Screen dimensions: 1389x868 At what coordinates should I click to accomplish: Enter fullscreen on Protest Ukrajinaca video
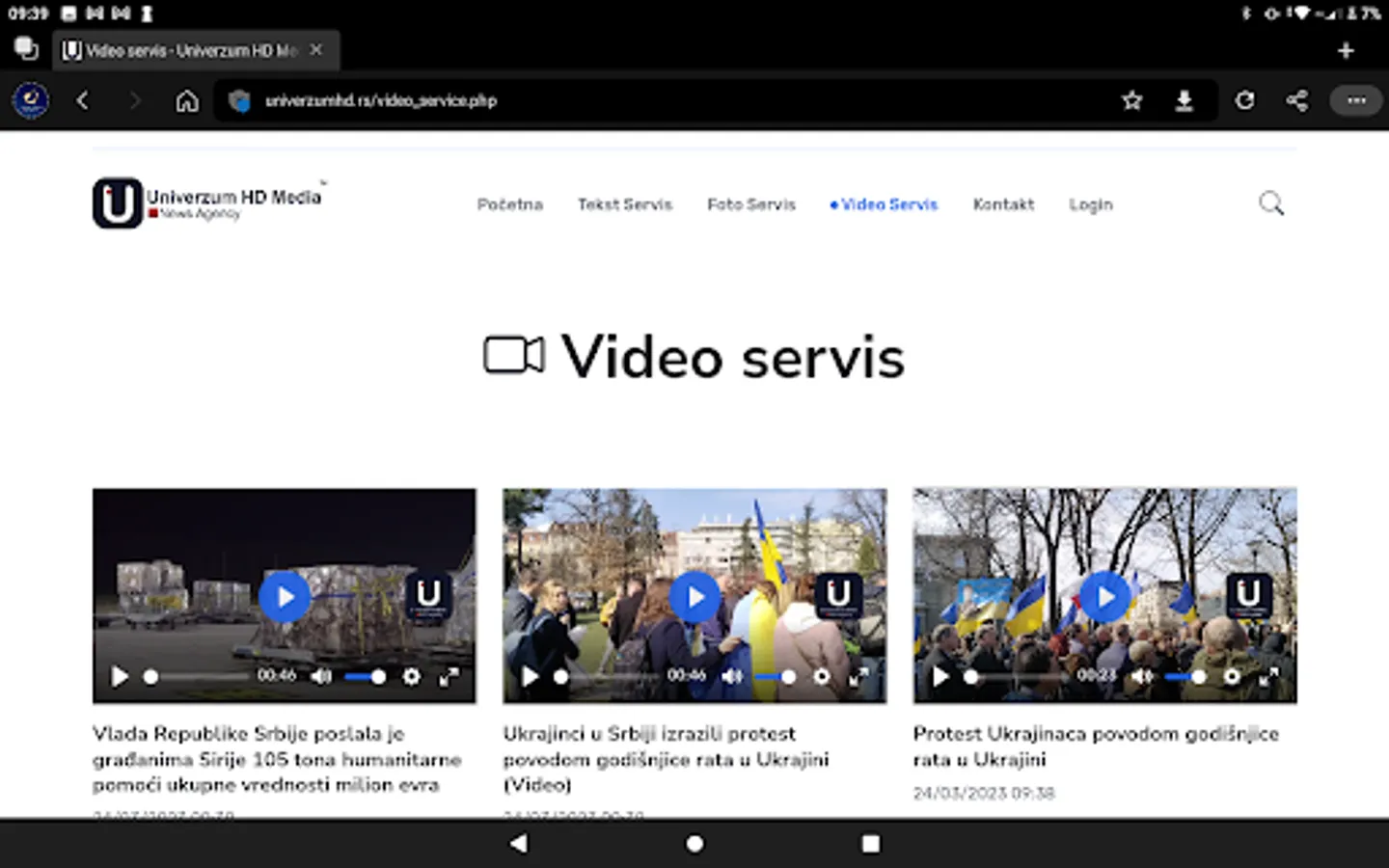pos(1269,676)
